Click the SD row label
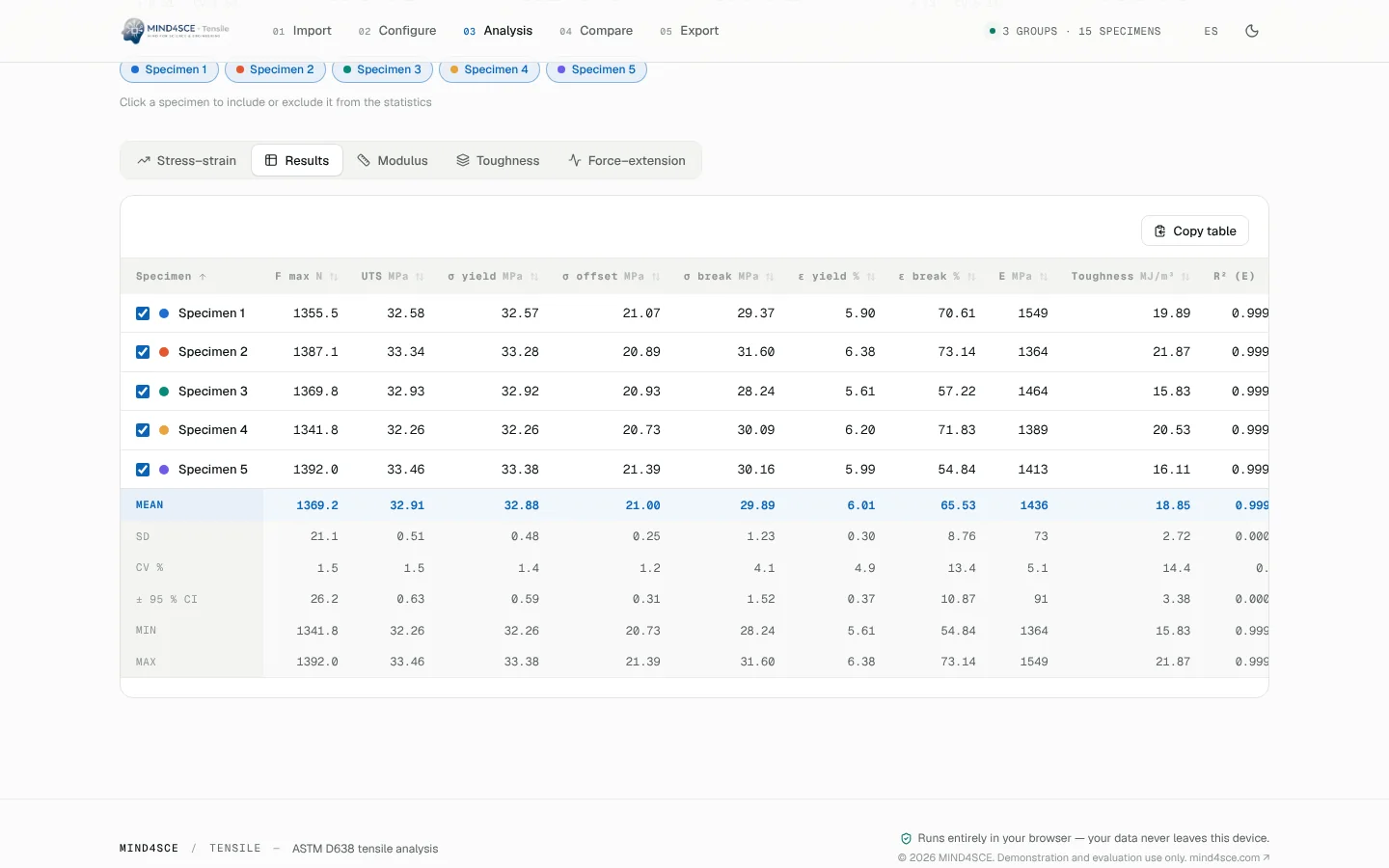This screenshot has height=868, width=1389. pos(143,537)
